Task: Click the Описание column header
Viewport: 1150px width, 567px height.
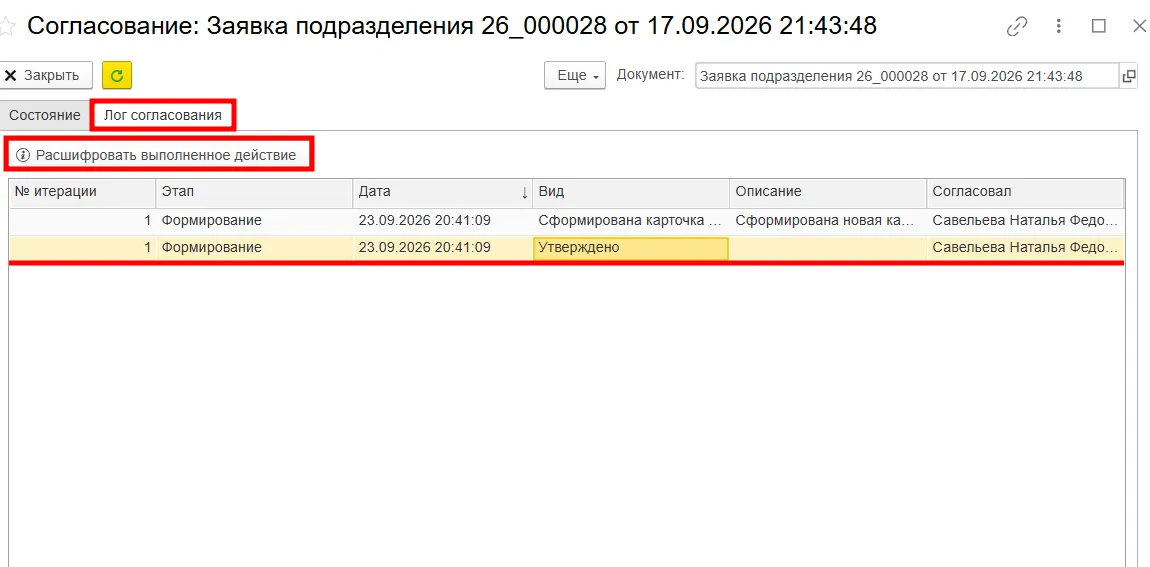Action: [827, 191]
